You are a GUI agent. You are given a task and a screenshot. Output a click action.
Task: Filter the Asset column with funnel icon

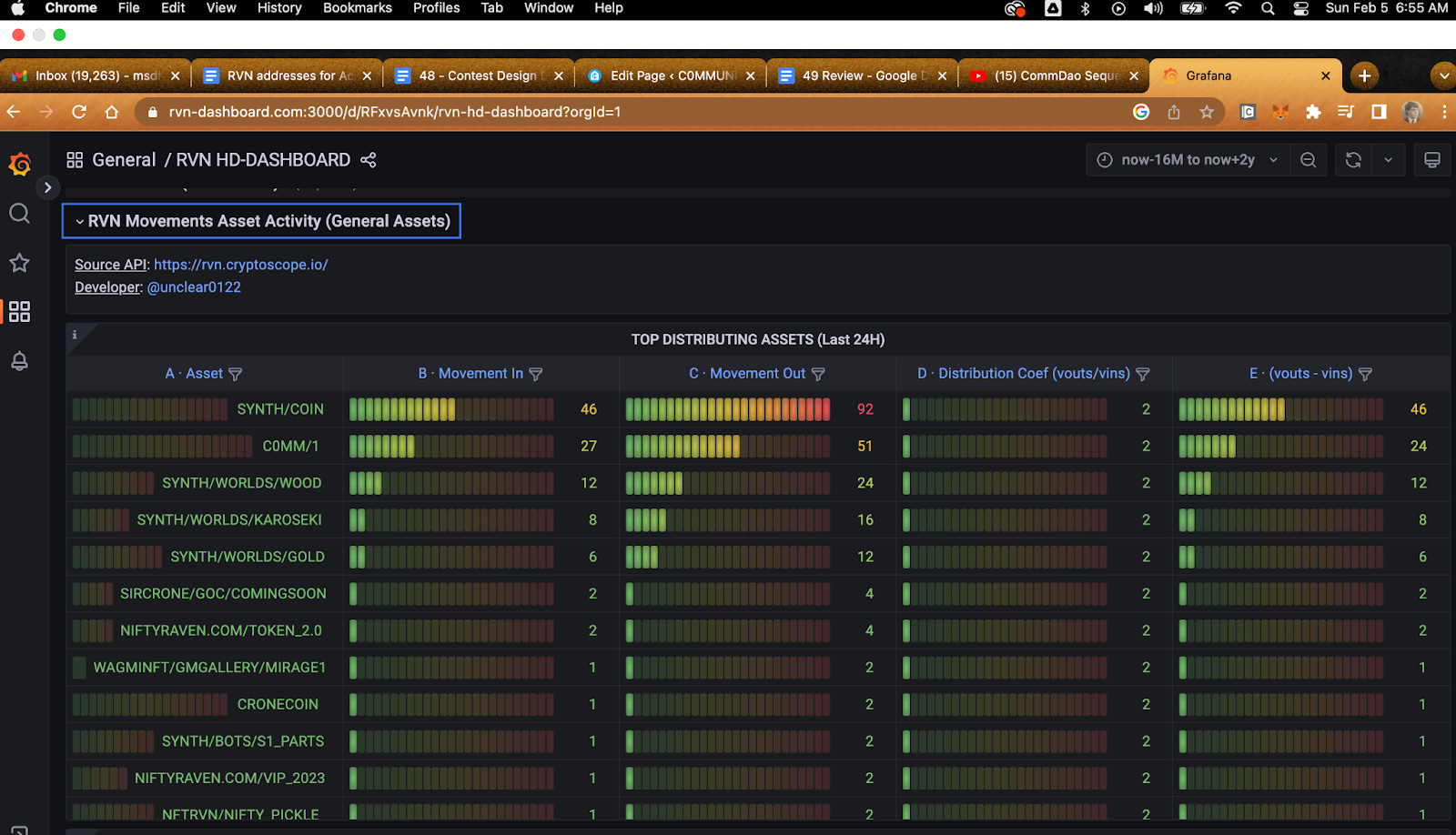coord(236,374)
